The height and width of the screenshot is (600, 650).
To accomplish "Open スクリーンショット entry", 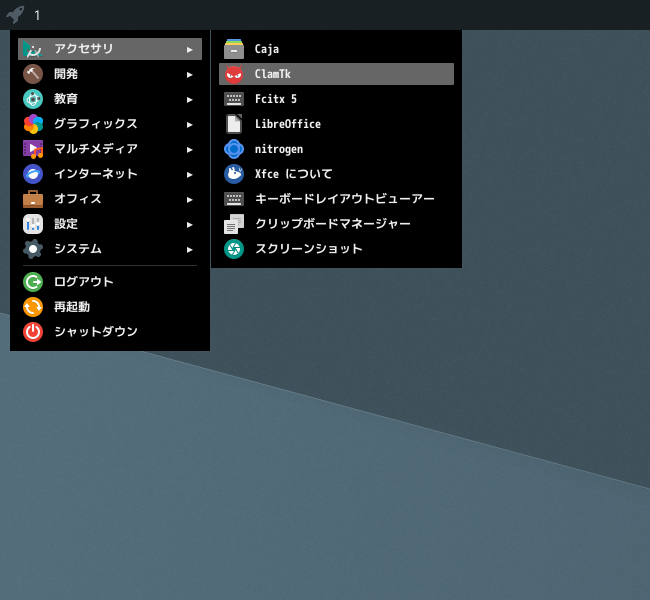I will [x=336, y=249].
